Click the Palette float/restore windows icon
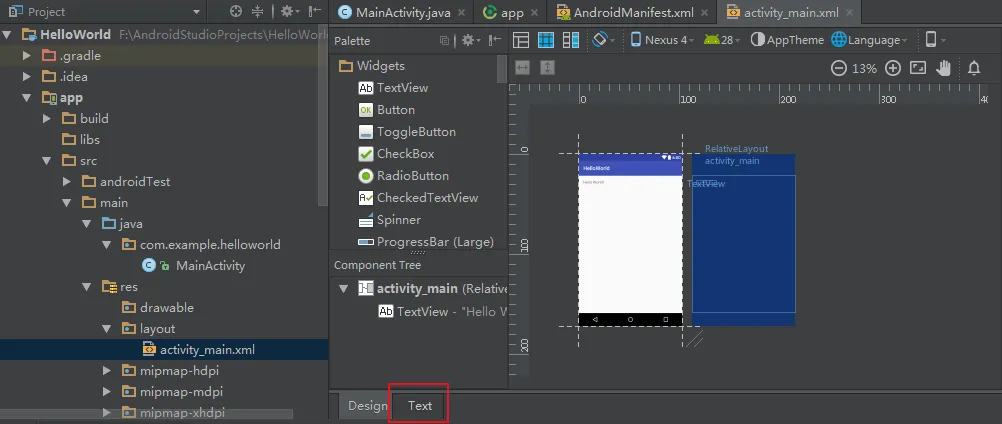This screenshot has width=1002, height=424. 445,41
